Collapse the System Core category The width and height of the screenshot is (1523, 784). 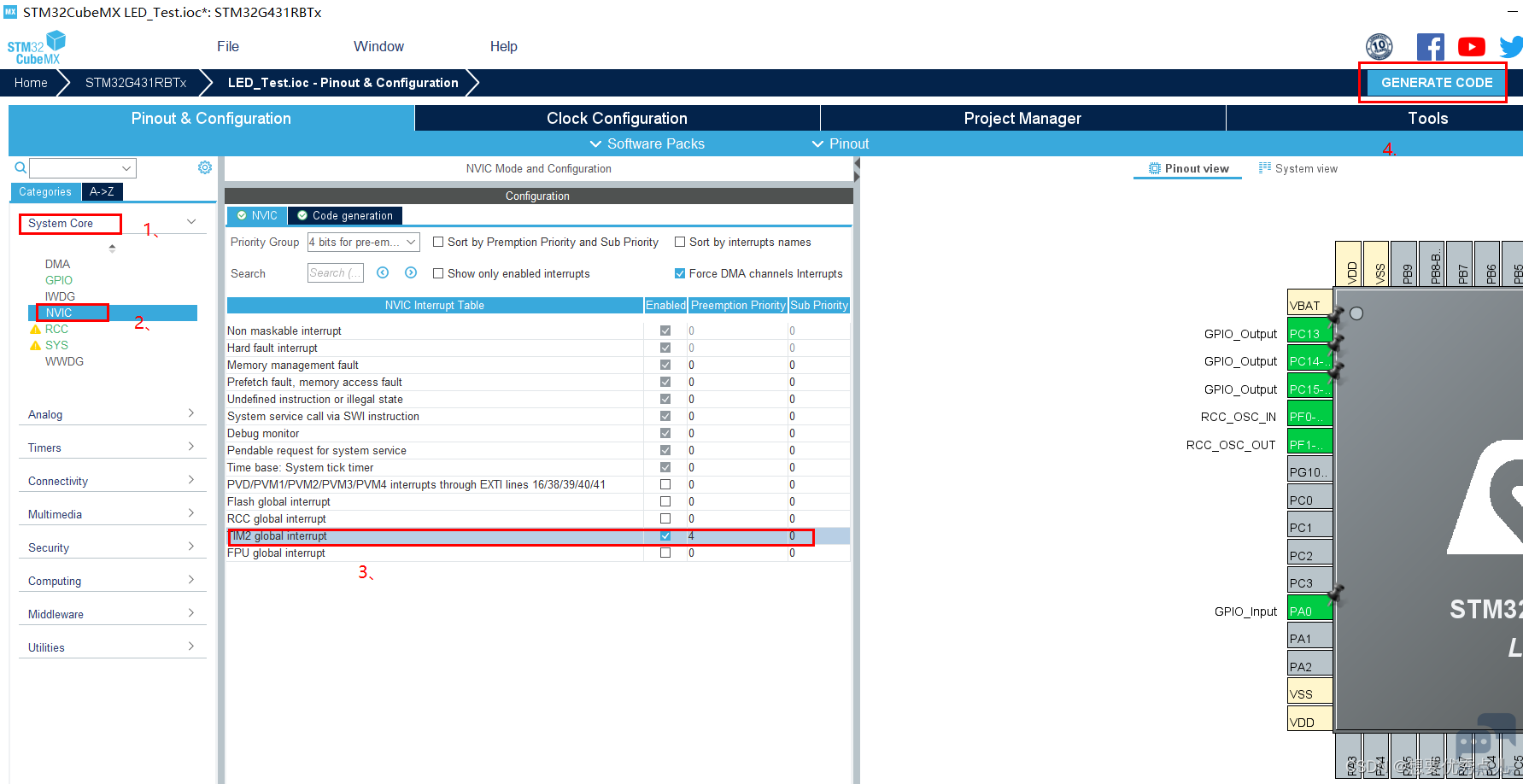191,222
